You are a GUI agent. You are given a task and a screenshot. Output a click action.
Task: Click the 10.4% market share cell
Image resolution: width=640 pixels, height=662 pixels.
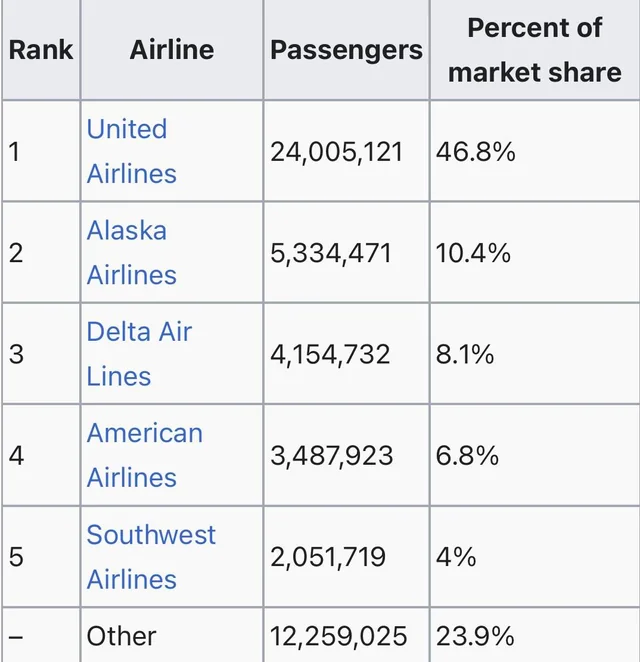[473, 253]
